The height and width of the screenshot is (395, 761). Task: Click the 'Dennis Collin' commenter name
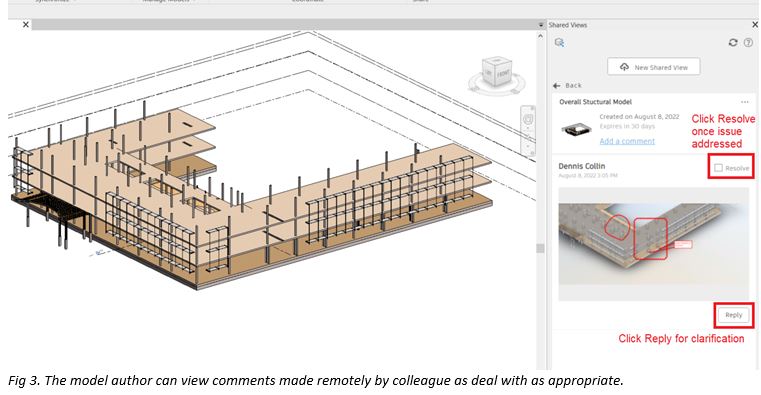pyautogui.click(x=581, y=166)
